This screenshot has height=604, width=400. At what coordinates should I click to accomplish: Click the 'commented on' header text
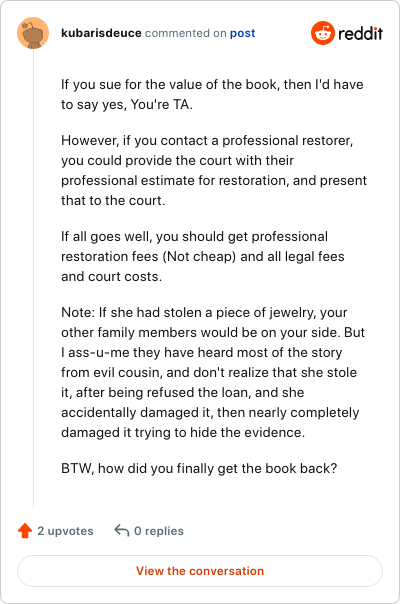click(x=185, y=33)
